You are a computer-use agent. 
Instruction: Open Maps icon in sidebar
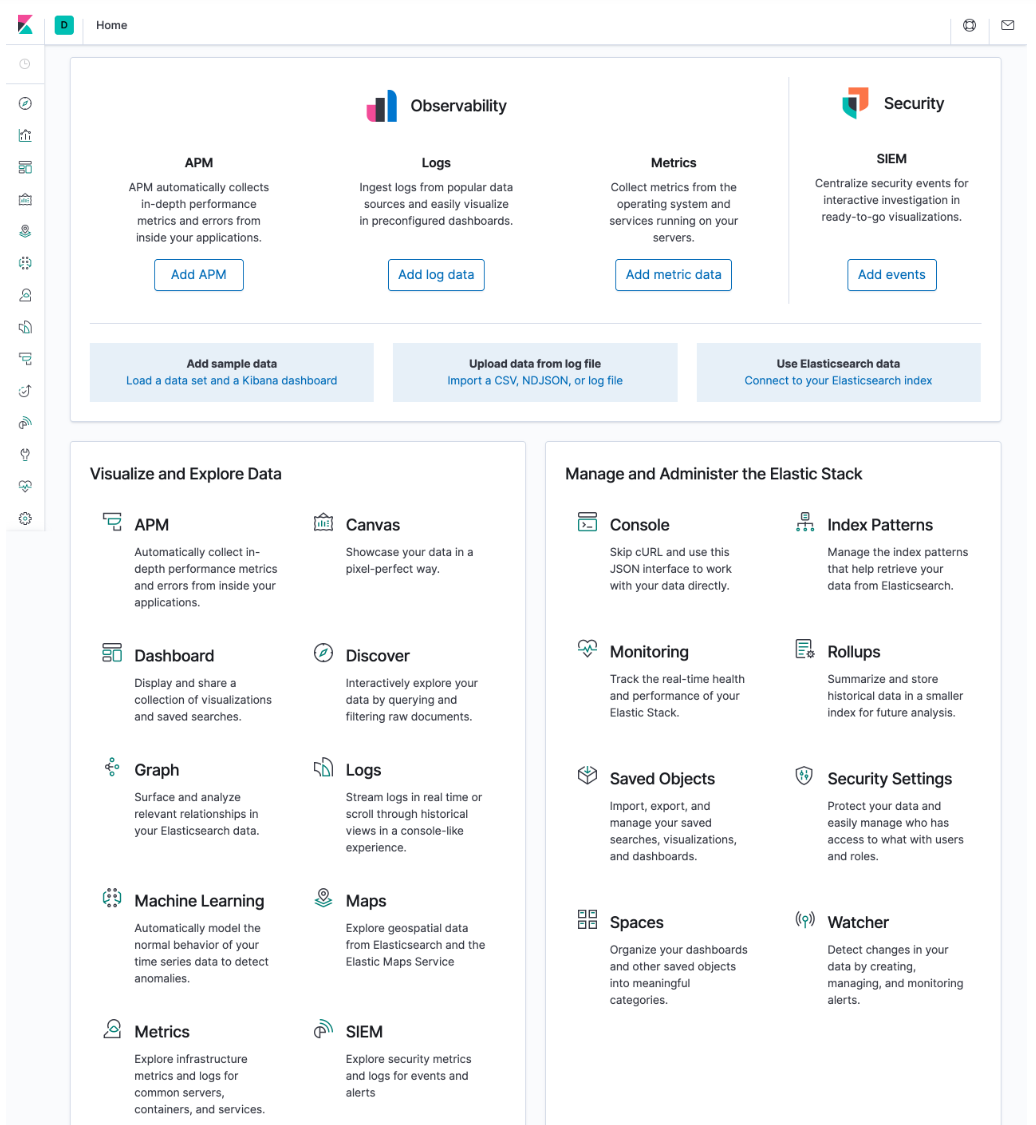coord(25,231)
